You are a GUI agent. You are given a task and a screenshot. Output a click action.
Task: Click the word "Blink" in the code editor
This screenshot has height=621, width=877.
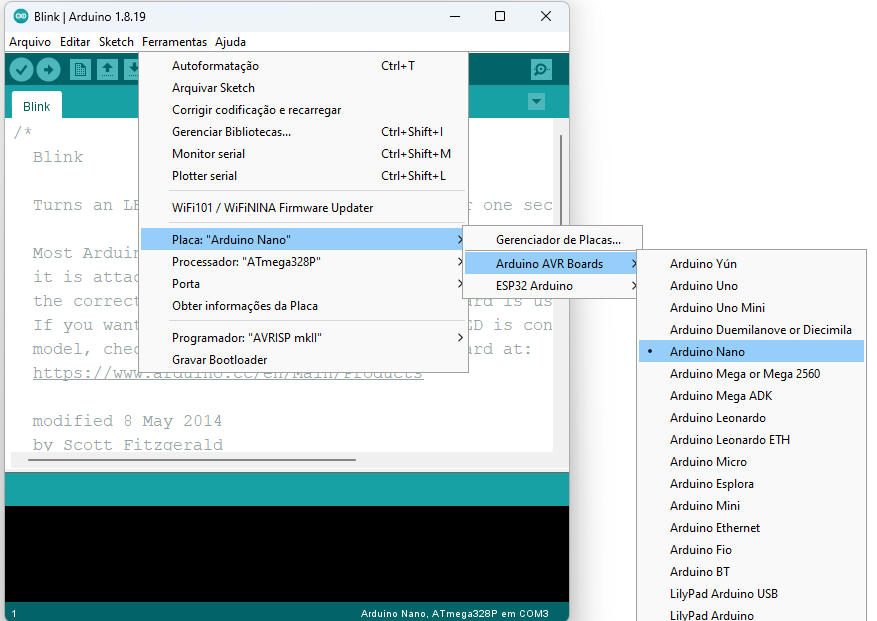click(x=58, y=157)
